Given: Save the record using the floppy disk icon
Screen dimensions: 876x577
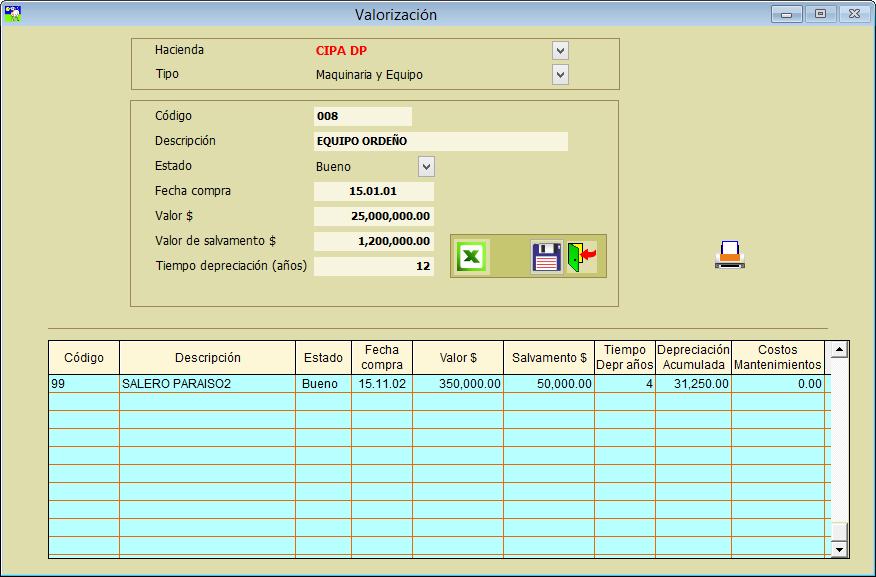Looking at the screenshot, I should [546, 257].
